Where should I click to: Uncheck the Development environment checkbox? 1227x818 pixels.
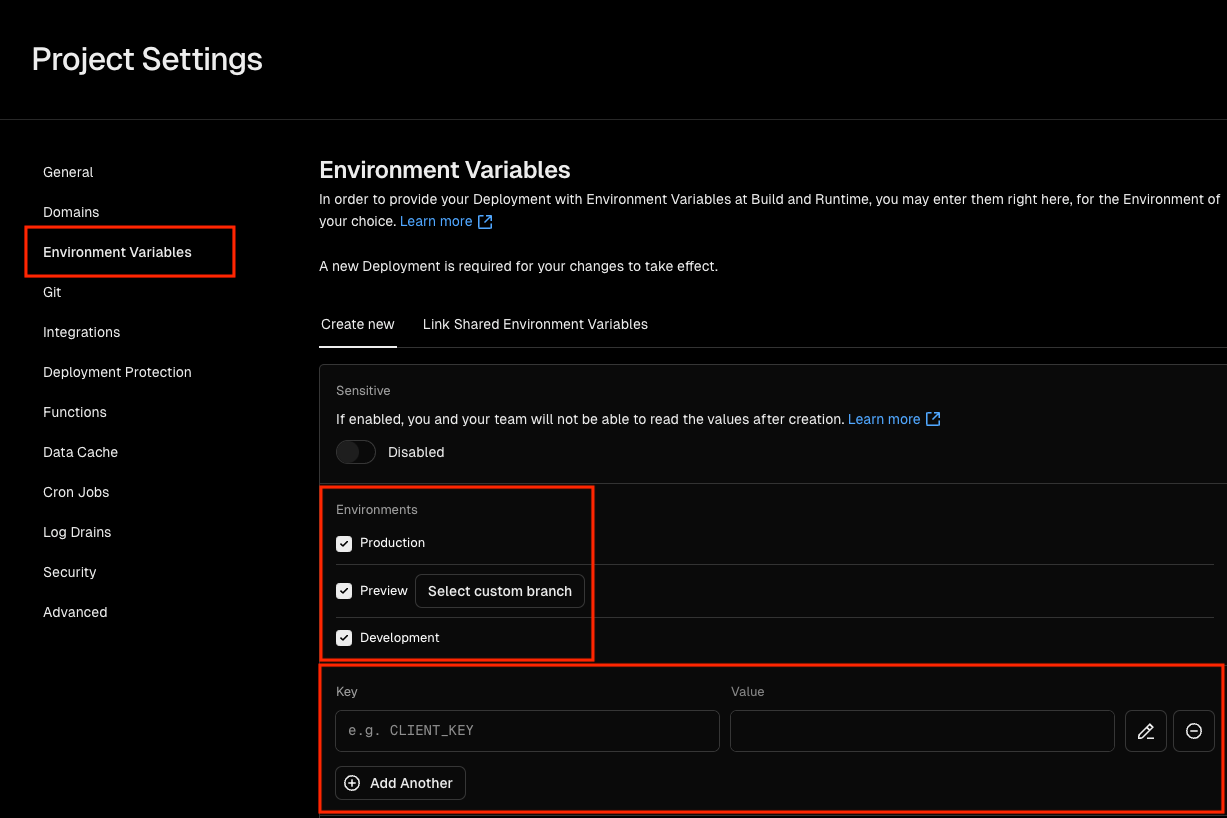(x=344, y=638)
